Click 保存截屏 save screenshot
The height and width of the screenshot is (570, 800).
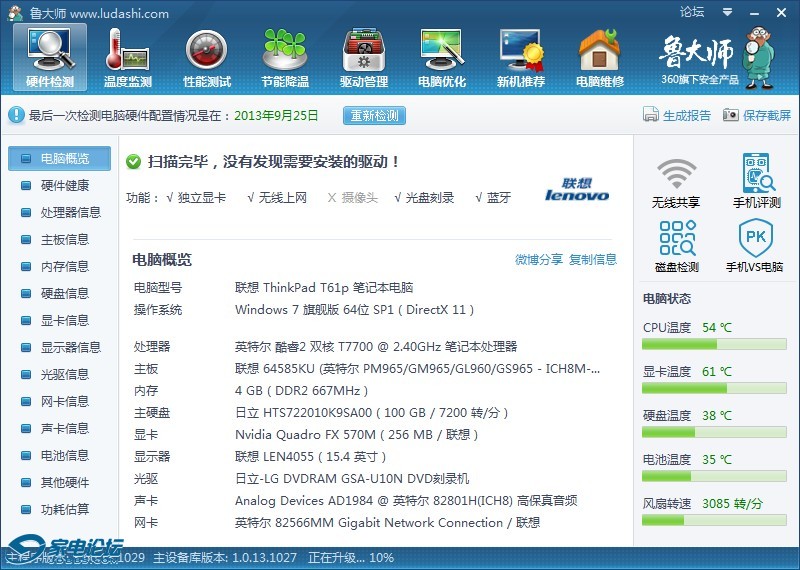tap(757, 115)
